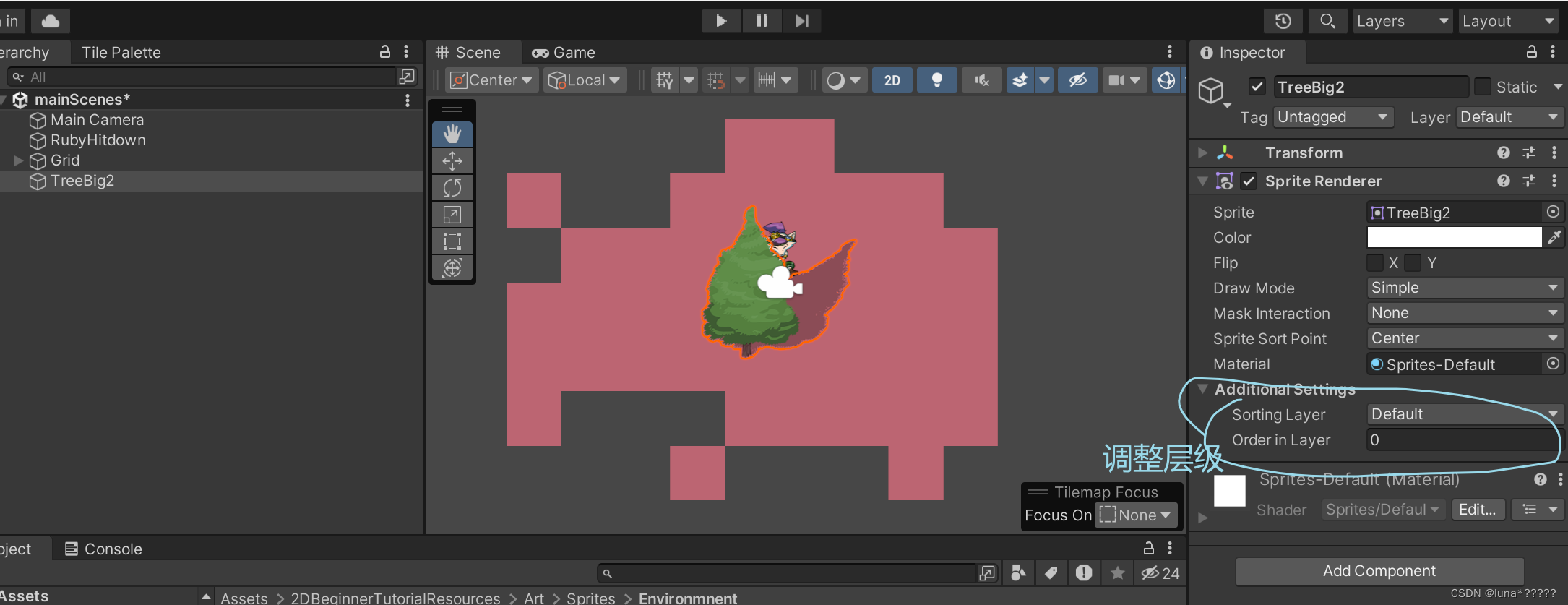1568x605 pixels.
Task: Select the Hand view tool
Action: (x=452, y=134)
